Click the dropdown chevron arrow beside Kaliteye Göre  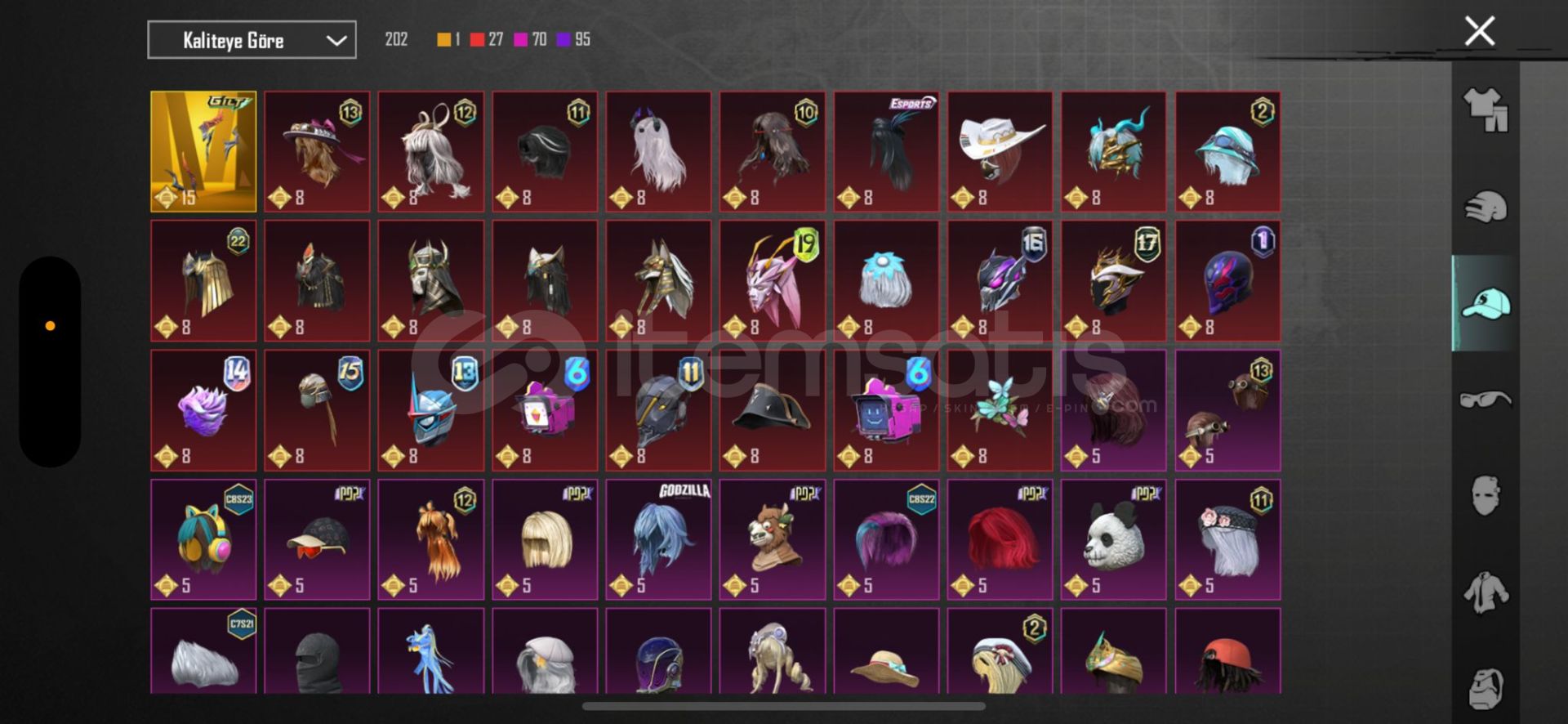tap(336, 41)
